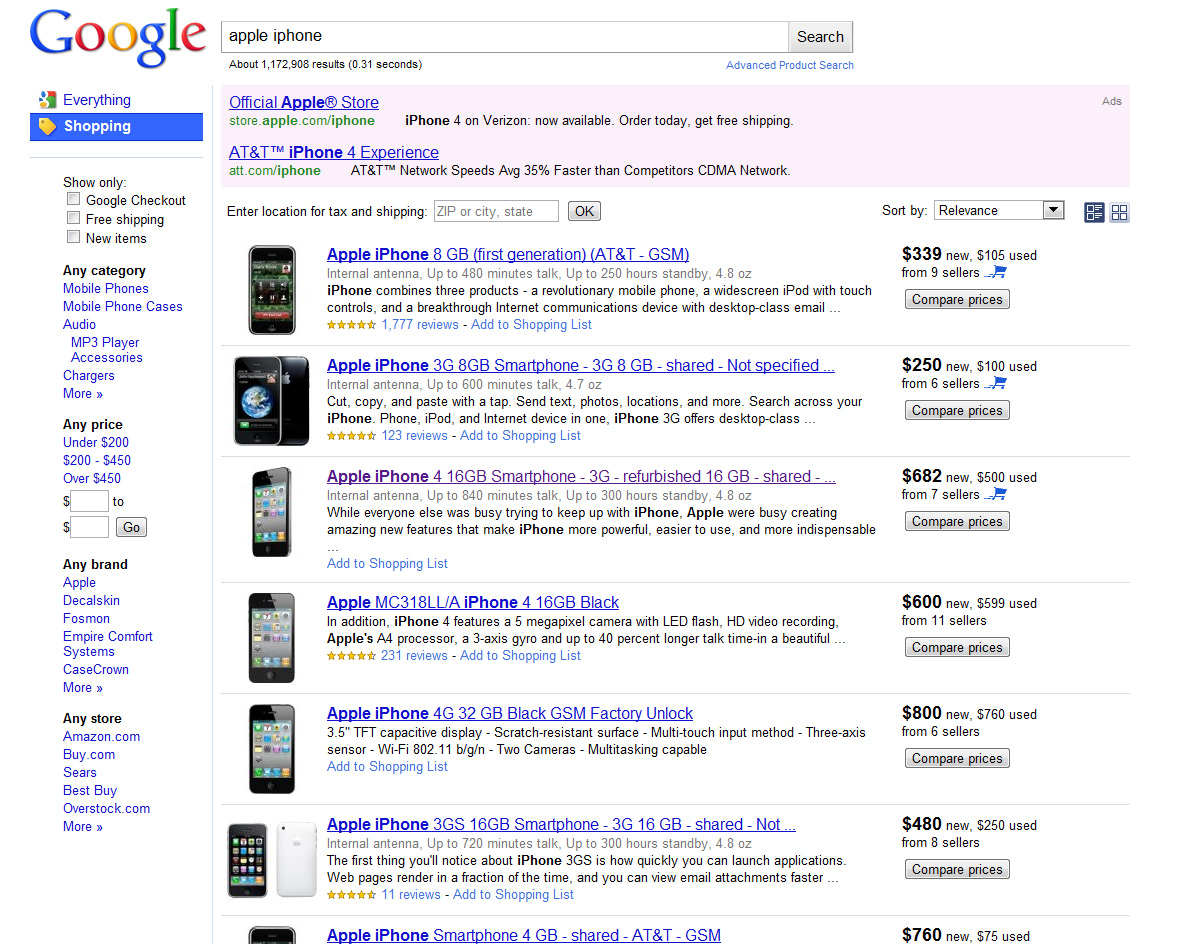This screenshot has width=1182, height=944.
Task: Click the checkout cart icon beside 9 sellers
Action: point(996,272)
